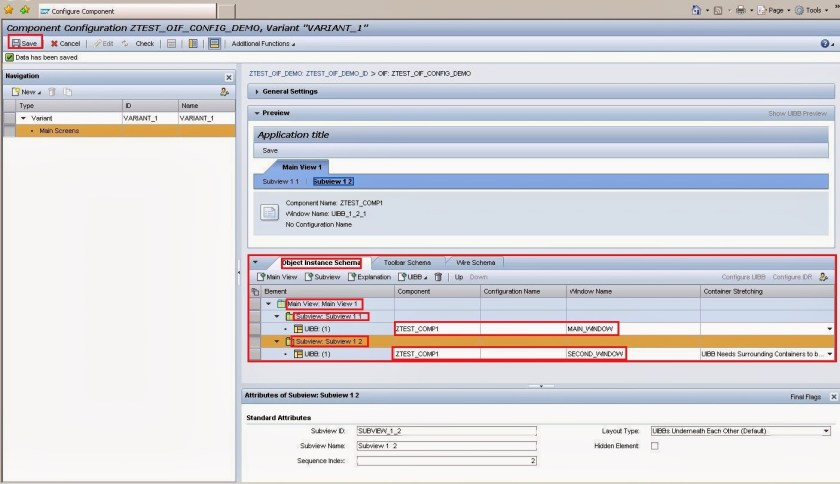Click the personalize icon in Navigation panel
840x484 pixels.
[x=225, y=91]
